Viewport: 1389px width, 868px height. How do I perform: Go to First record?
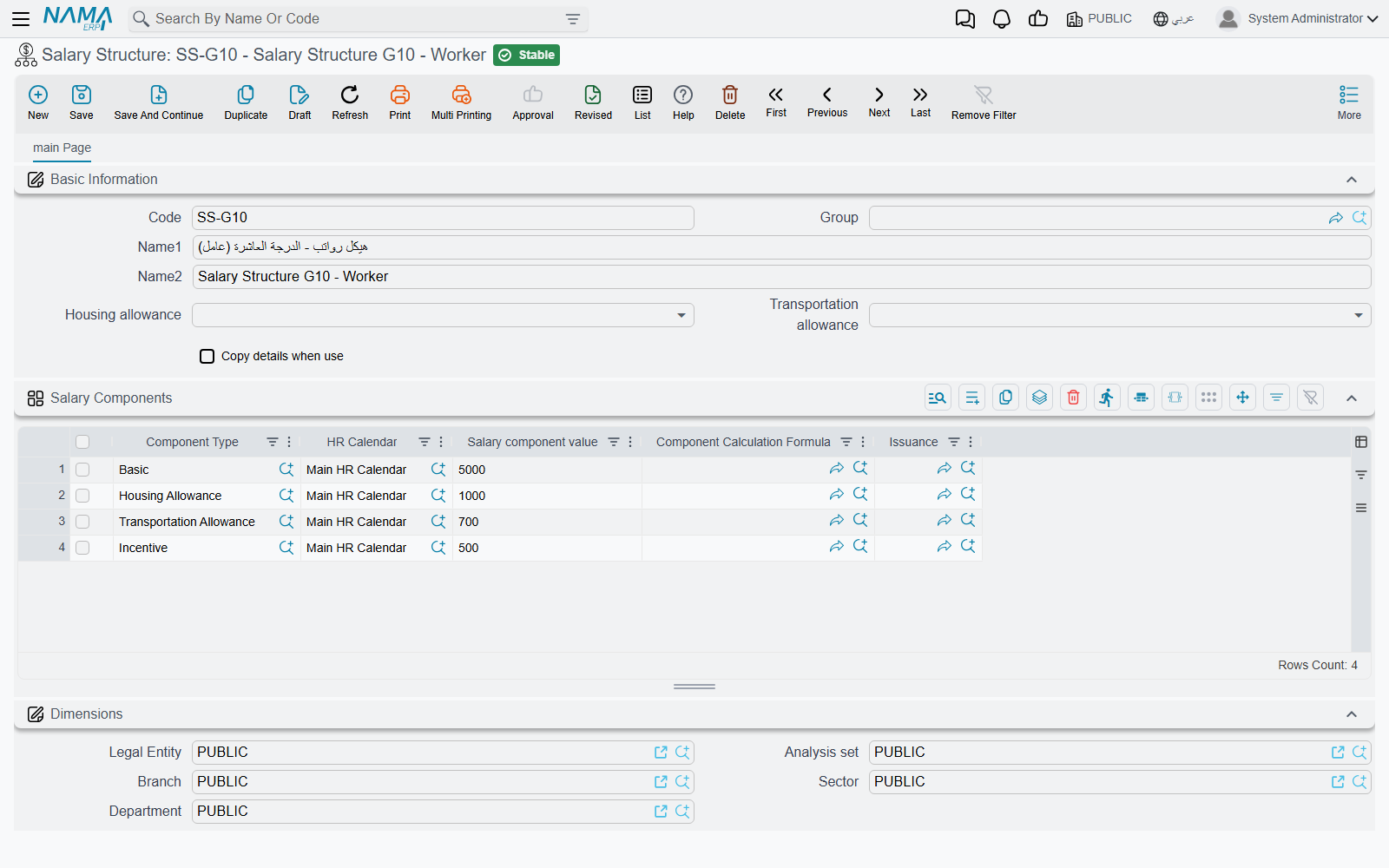pos(776,101)
